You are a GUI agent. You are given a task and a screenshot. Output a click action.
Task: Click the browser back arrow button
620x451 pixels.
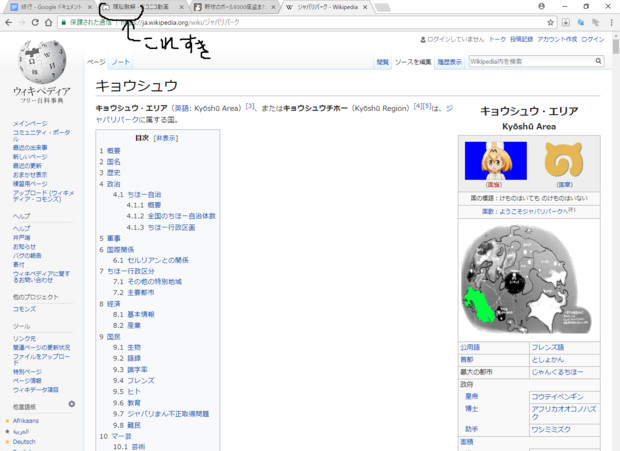point(10,21)
